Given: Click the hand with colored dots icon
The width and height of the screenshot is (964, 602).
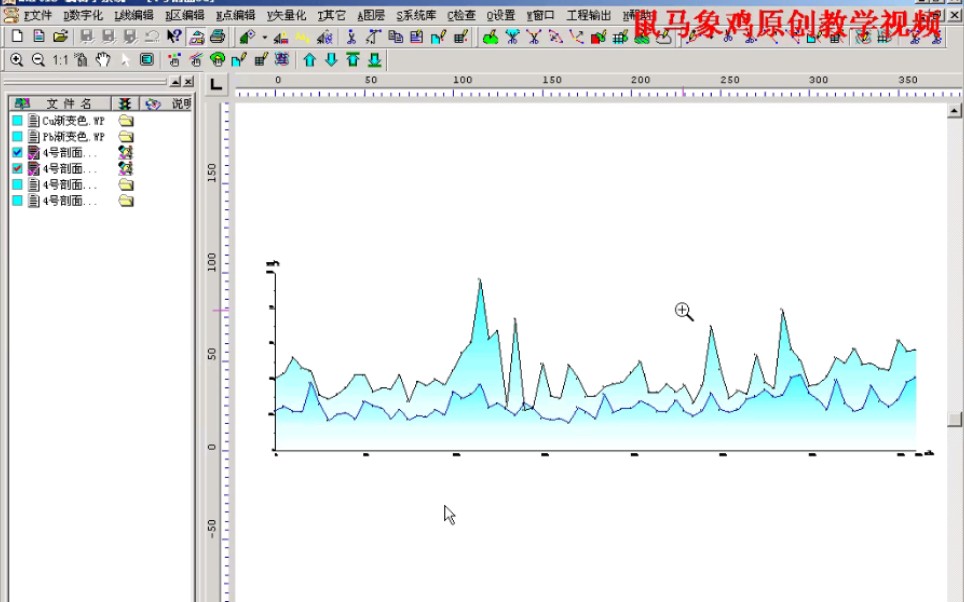Looking at the screenshot, I should click(175, 60).
